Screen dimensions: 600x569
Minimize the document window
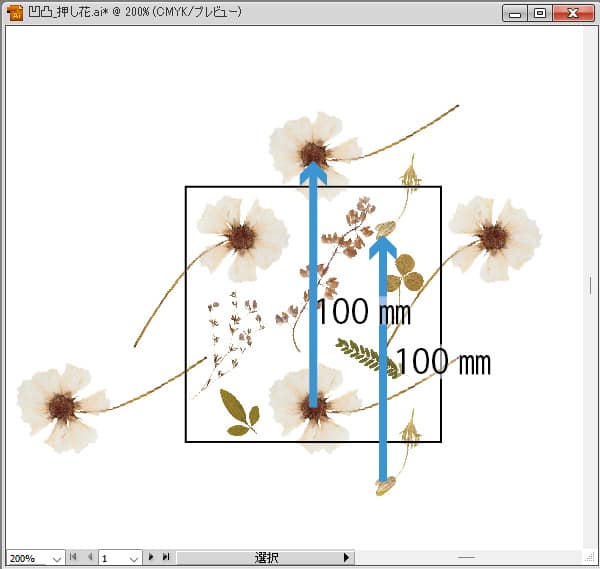tap(516, 13)
